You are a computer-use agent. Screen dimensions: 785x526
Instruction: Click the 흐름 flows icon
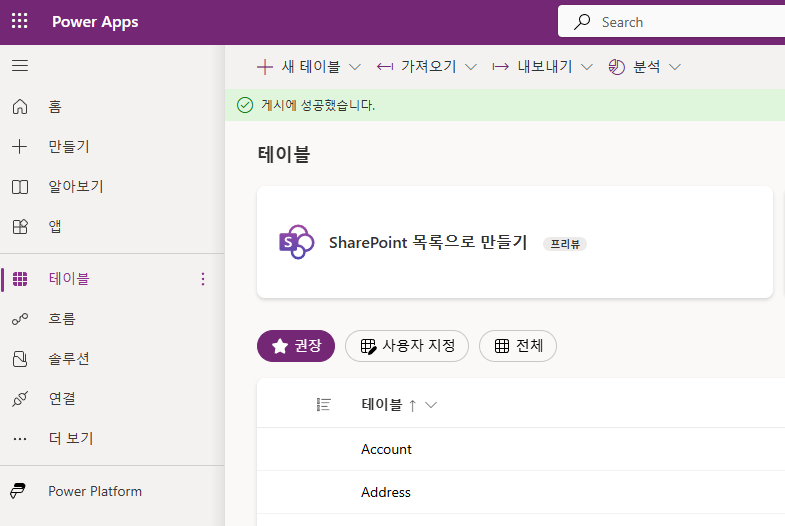[x=20, y=319]
